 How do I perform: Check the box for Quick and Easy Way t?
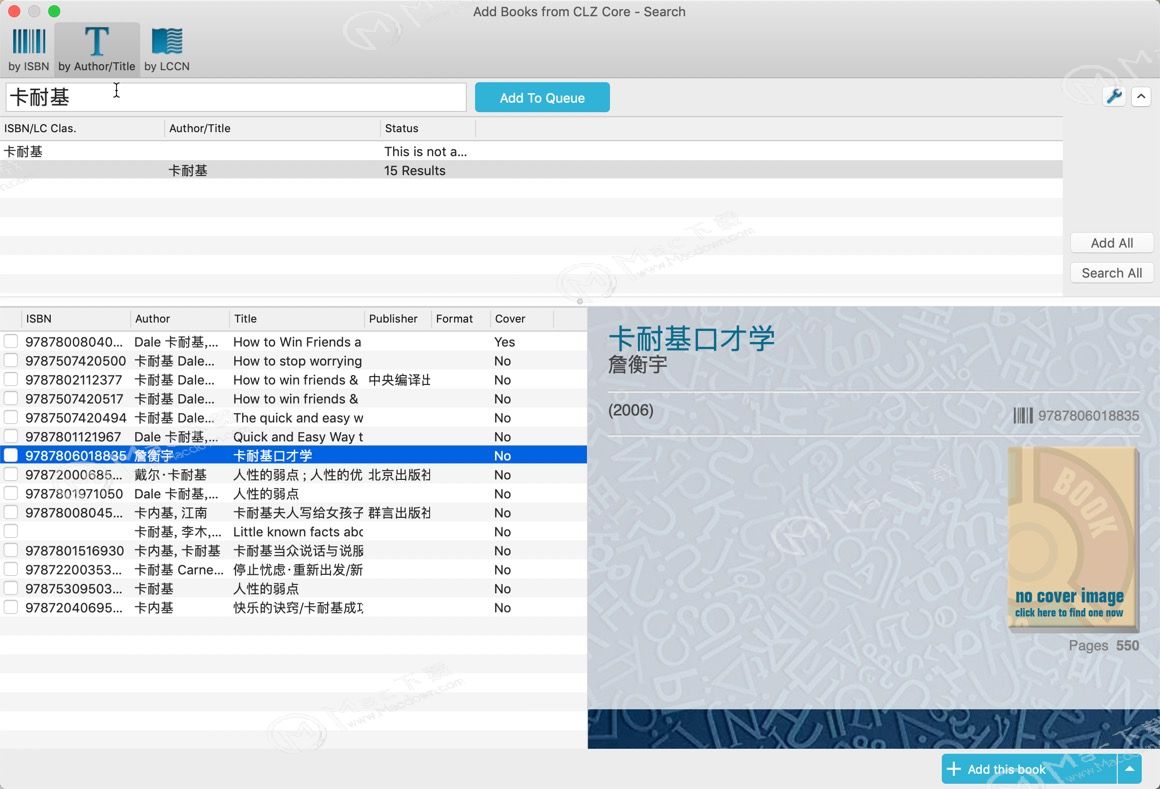pyautogui.click(x=11, y=436)
